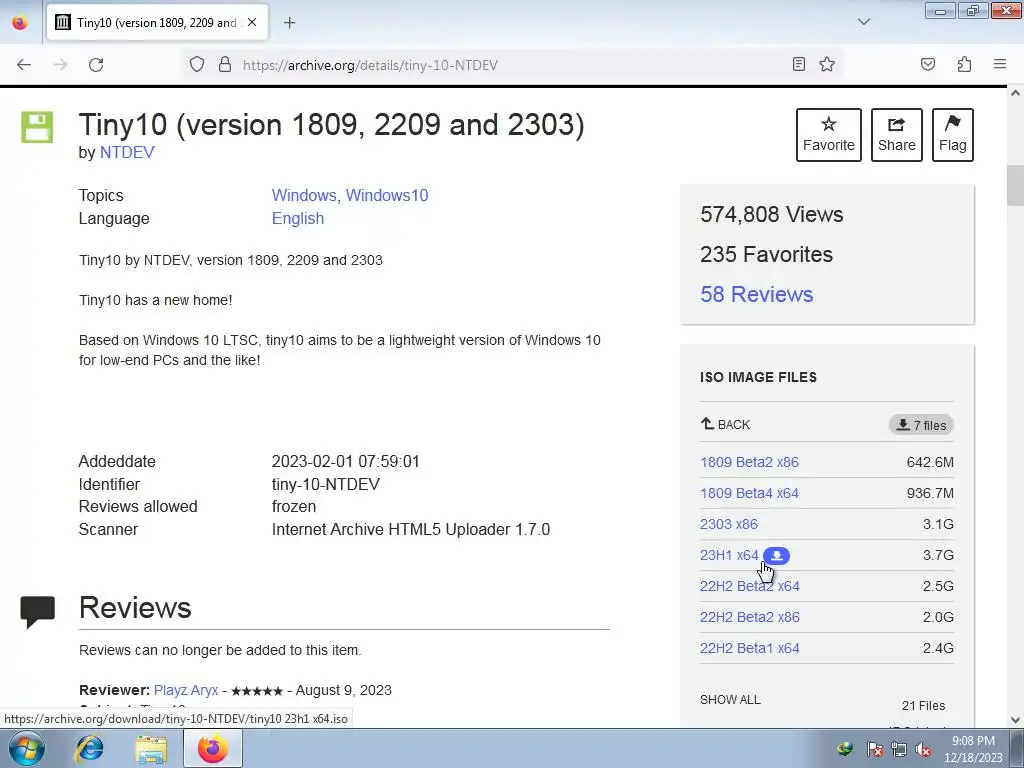
Task: Open the 58 Reviews link
Action: [x=756, y=294]
